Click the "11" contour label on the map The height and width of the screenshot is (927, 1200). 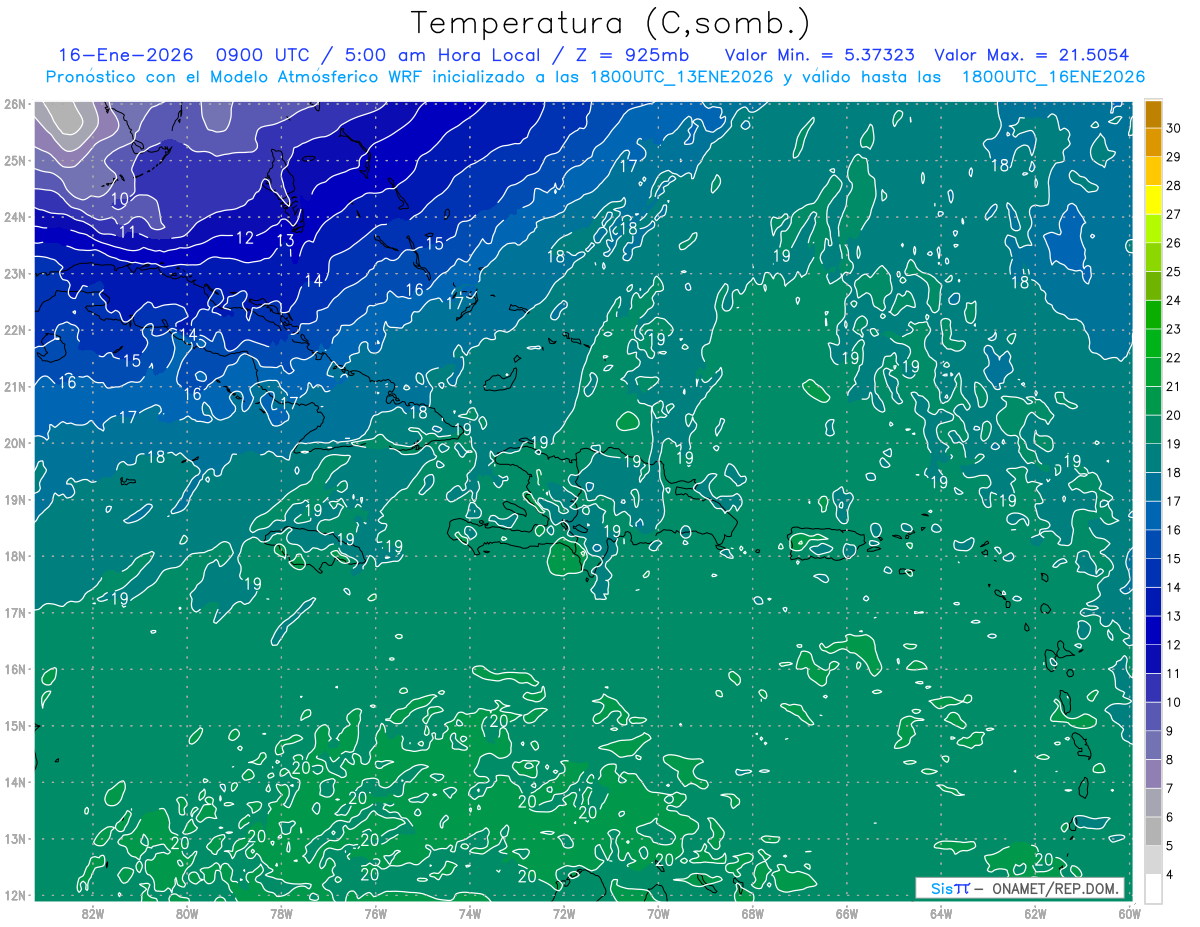coord(127,232)
